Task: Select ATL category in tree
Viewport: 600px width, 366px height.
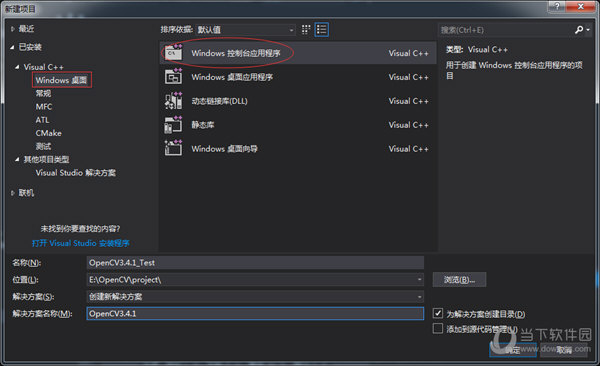Action: (x=42, y=120)
